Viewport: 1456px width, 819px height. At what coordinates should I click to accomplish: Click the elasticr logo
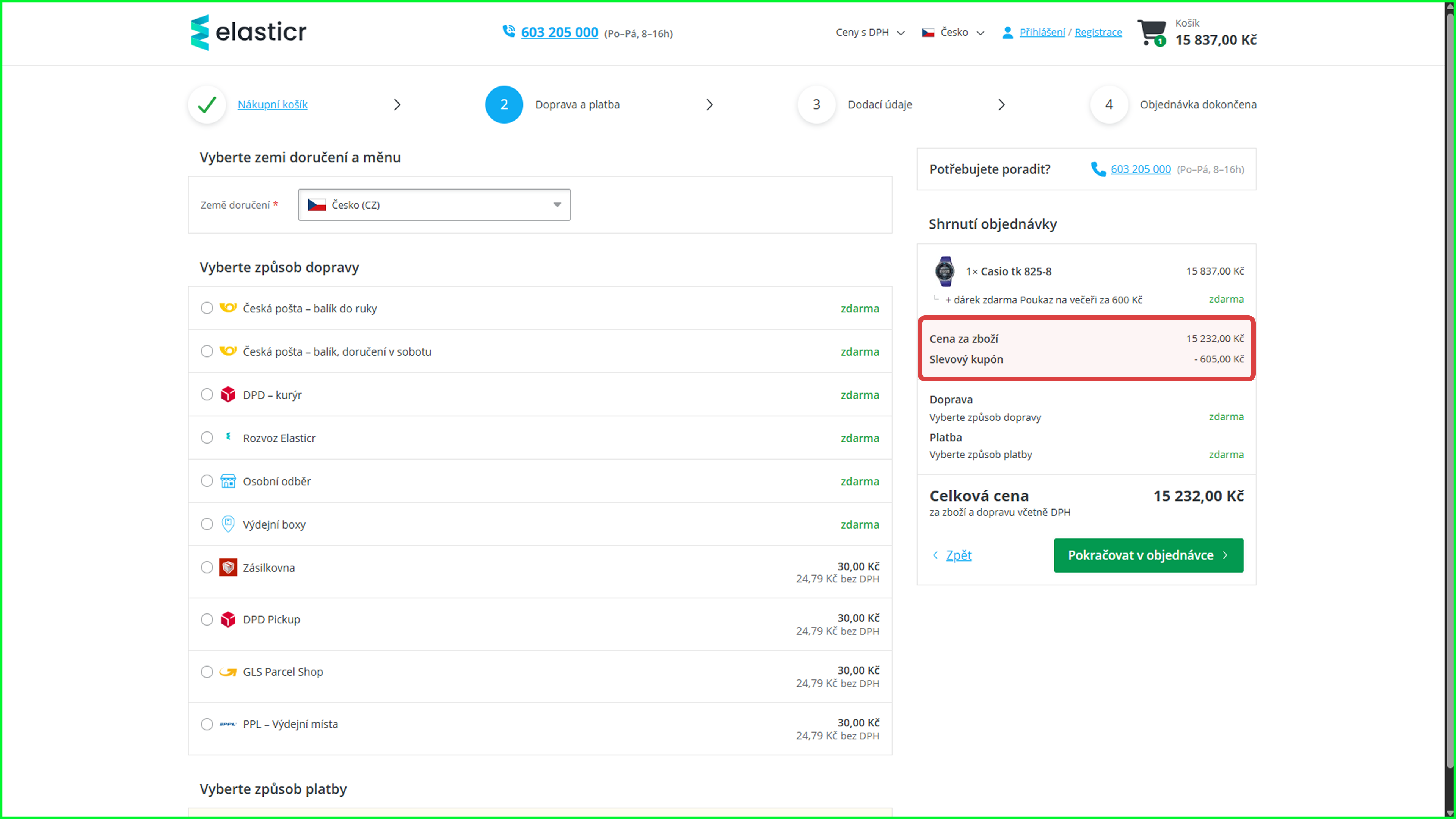tap(249, 32)
